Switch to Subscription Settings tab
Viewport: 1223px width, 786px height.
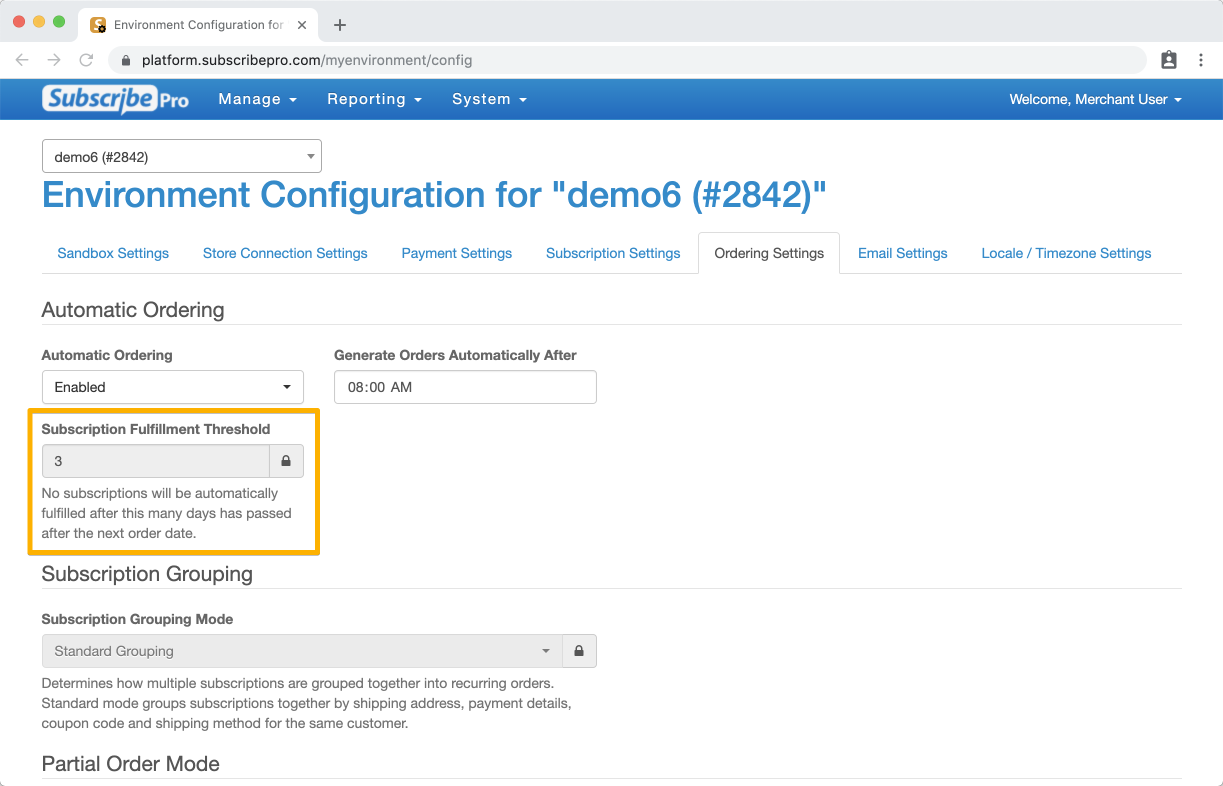(x=613, y=253)
